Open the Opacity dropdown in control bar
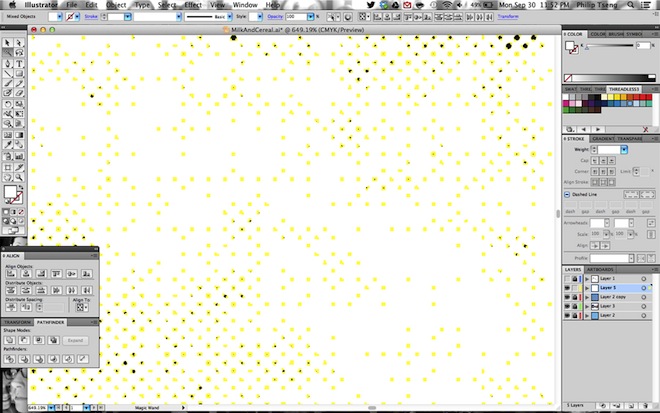Screen dimensions: 660x413 click(x=311, y=17)
